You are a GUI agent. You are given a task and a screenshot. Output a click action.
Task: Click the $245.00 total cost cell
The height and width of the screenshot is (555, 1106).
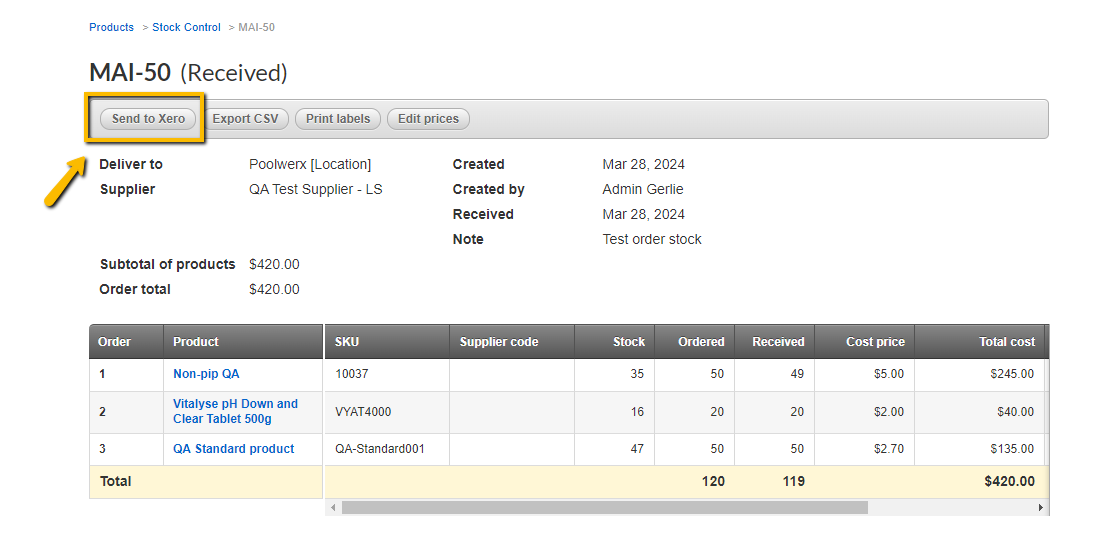coord(980,374)
